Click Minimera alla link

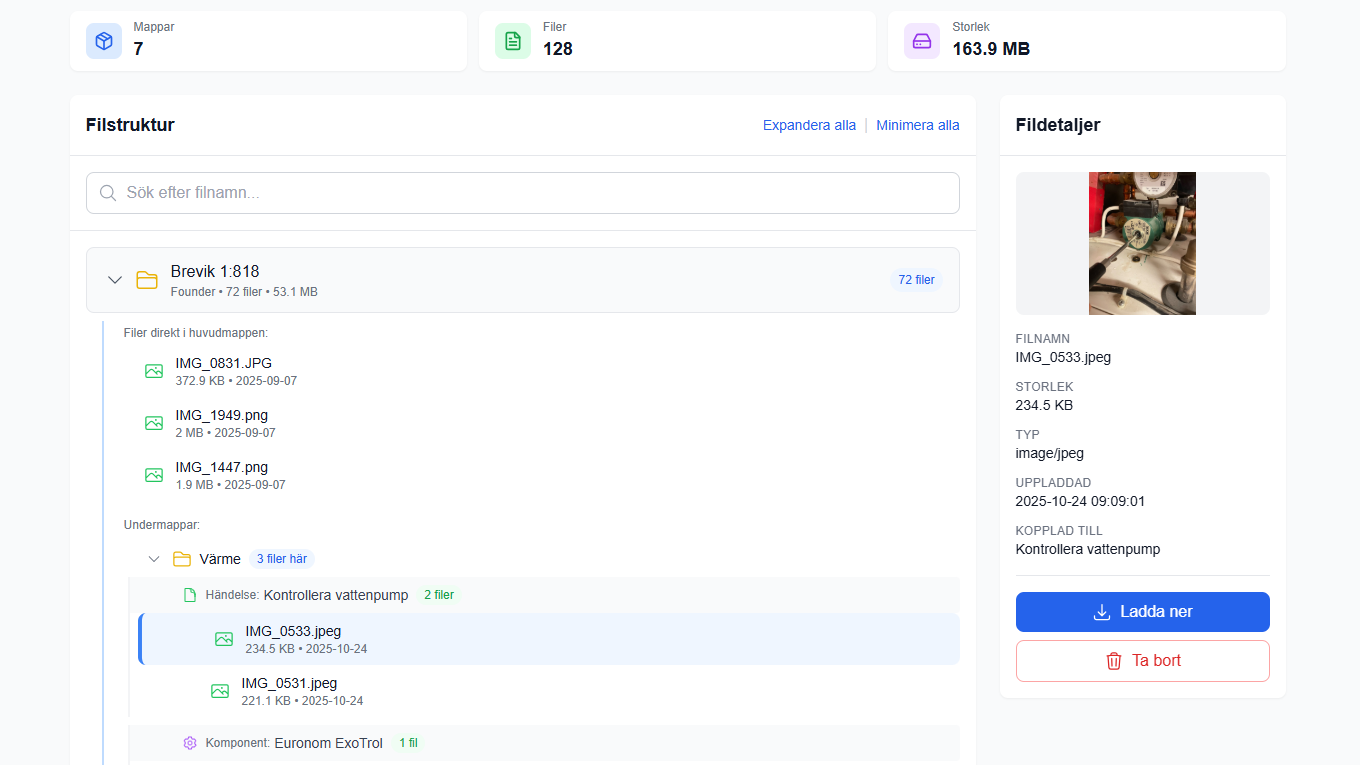(918, 125)
